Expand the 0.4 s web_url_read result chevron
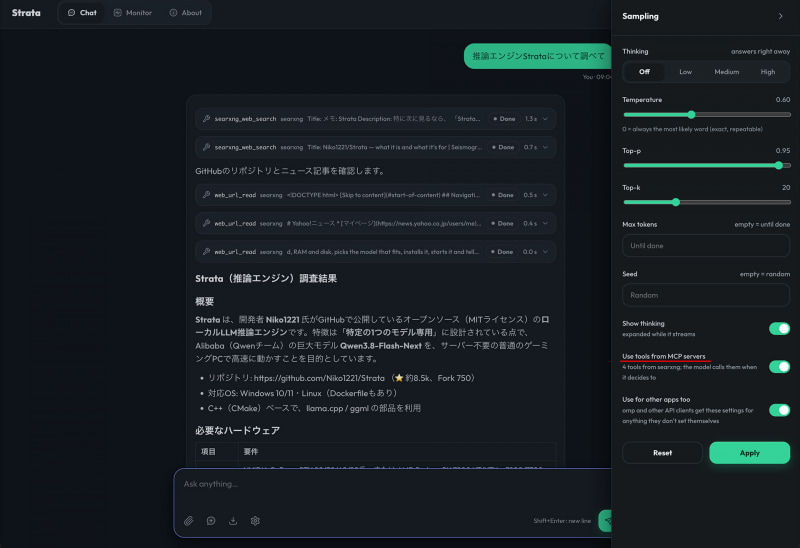The width and height of the screenshot is (800, 548). (x=545, y=223)
